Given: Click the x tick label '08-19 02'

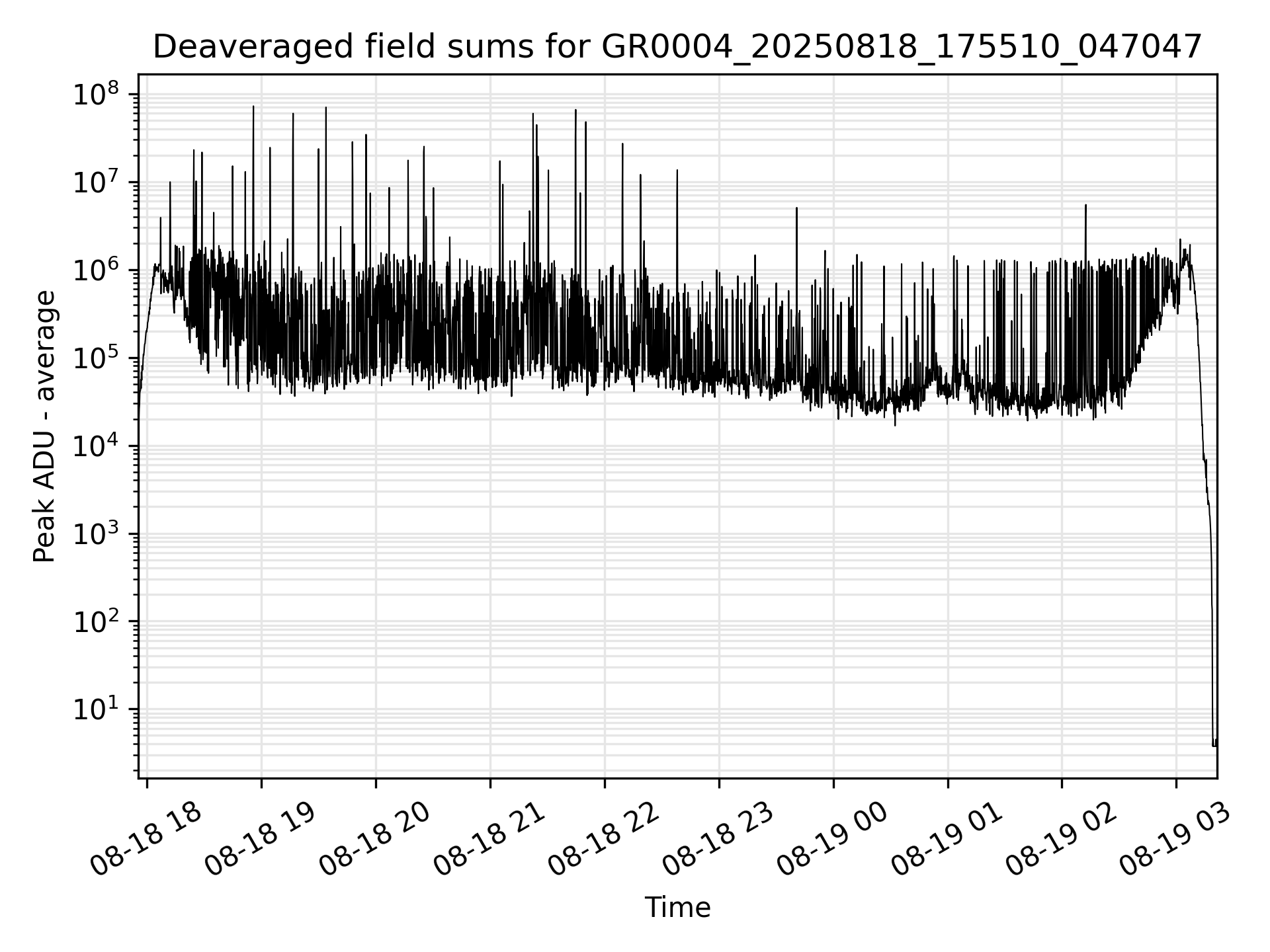Looking at the screenshot, I should (x=1062, y=840).
